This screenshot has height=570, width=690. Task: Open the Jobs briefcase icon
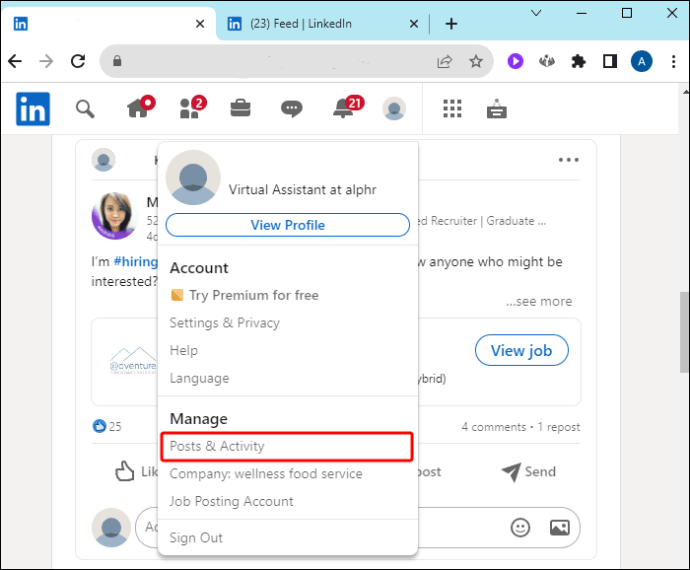(240, 108)
